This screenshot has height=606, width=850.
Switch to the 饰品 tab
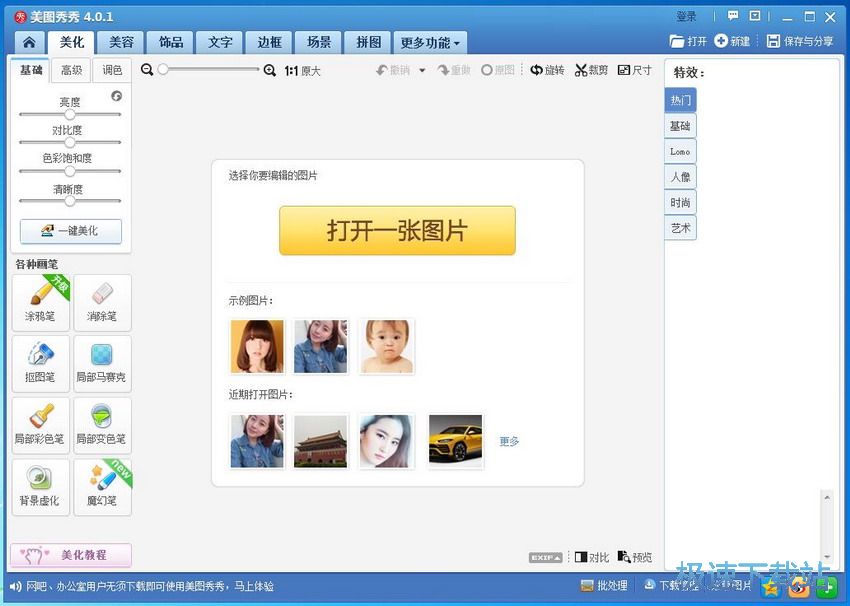[171, 42]
